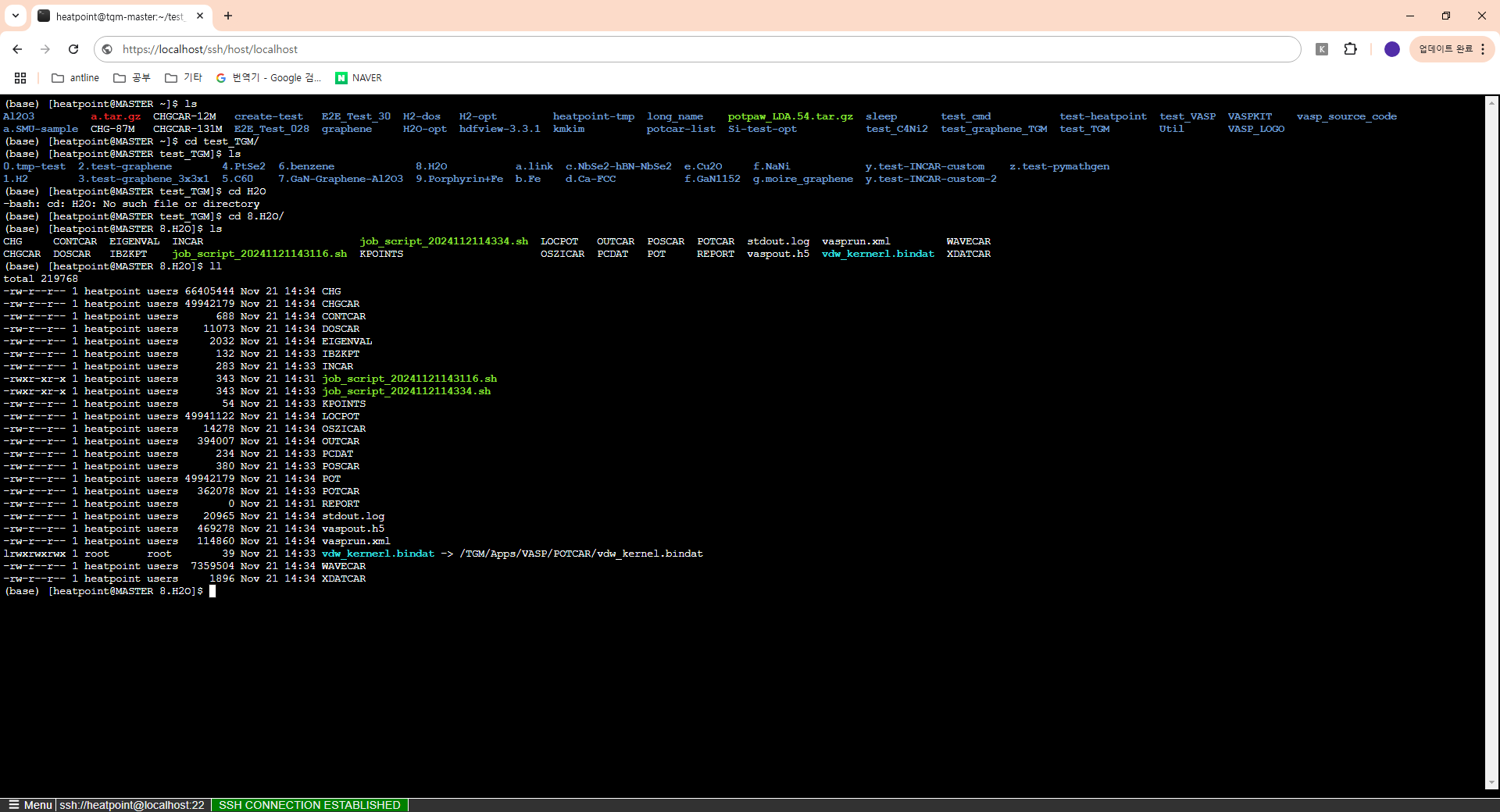The height and width of the screenshot is (812, 1500).
Task: Expand the 기타 bookmarks folder
Action: tap(184, 78)
